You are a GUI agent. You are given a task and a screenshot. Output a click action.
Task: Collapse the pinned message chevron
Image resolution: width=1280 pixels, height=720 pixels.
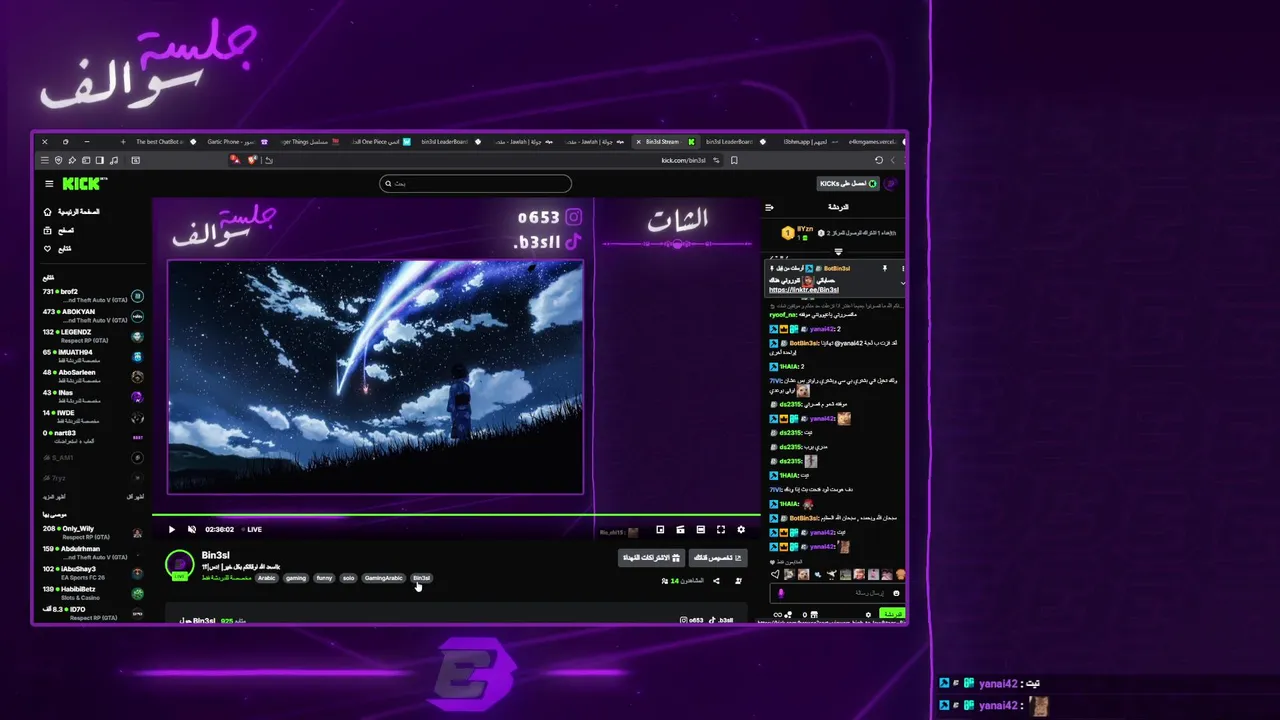[x=903, y=283]
